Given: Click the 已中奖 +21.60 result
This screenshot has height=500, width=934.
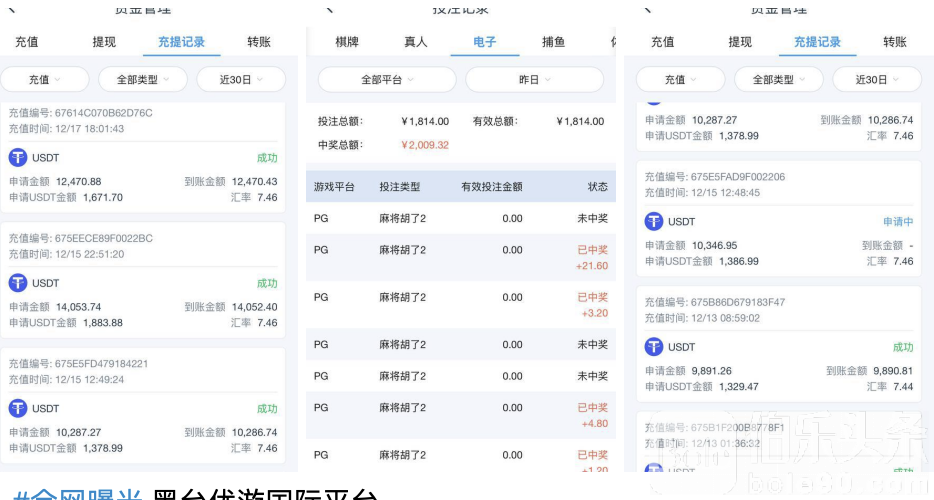Looking at the screenshot, I should (x=592, y=257).
